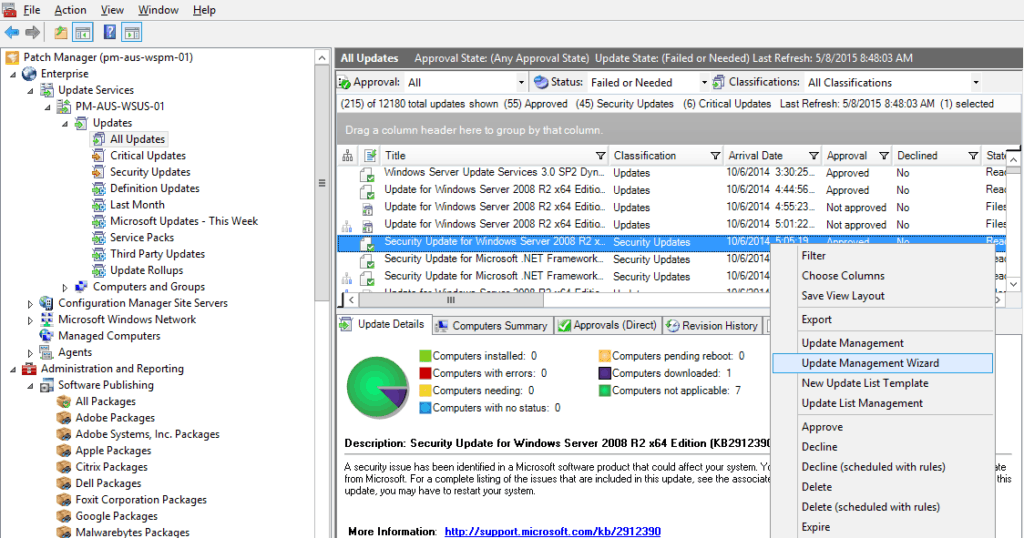Open the Title column filter funnel

point(600,155)
